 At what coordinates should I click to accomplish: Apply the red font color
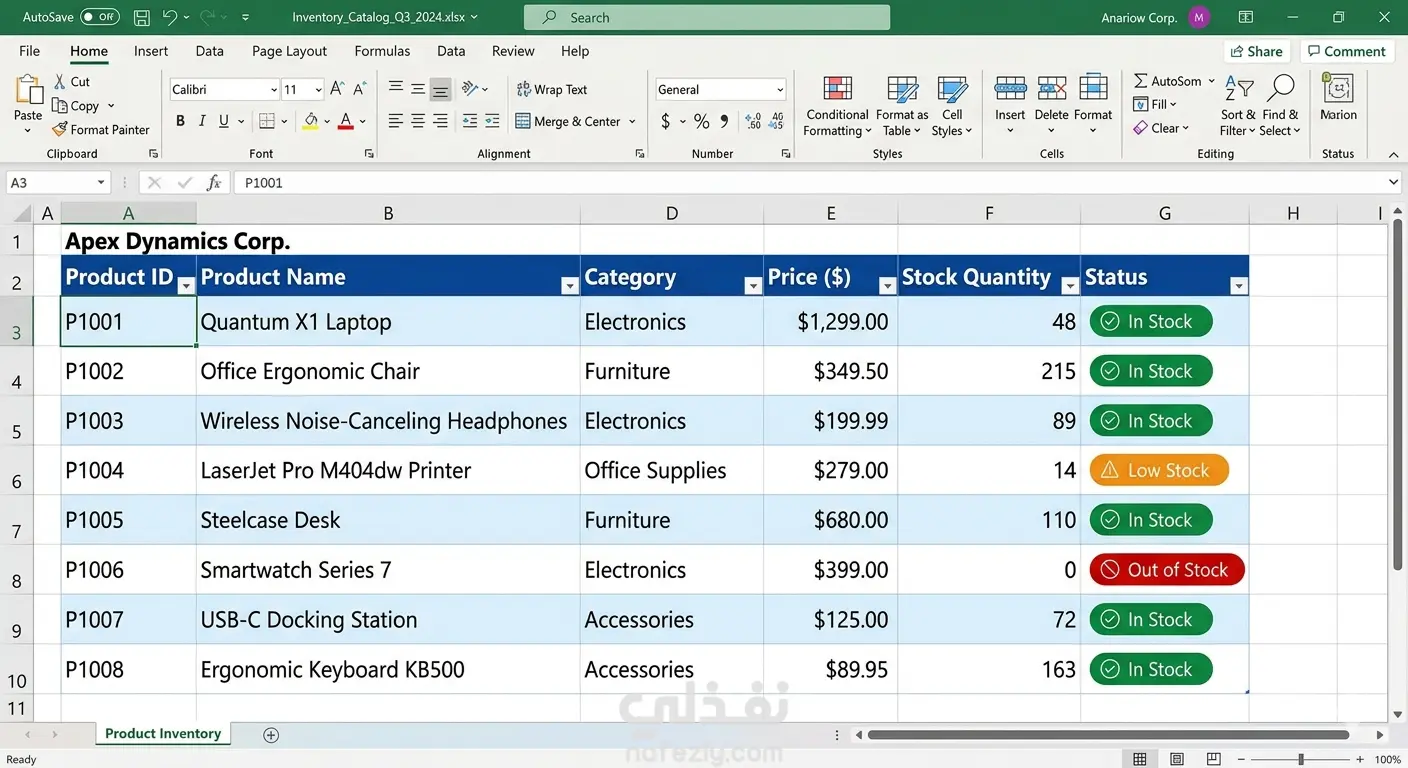(346, 121)
